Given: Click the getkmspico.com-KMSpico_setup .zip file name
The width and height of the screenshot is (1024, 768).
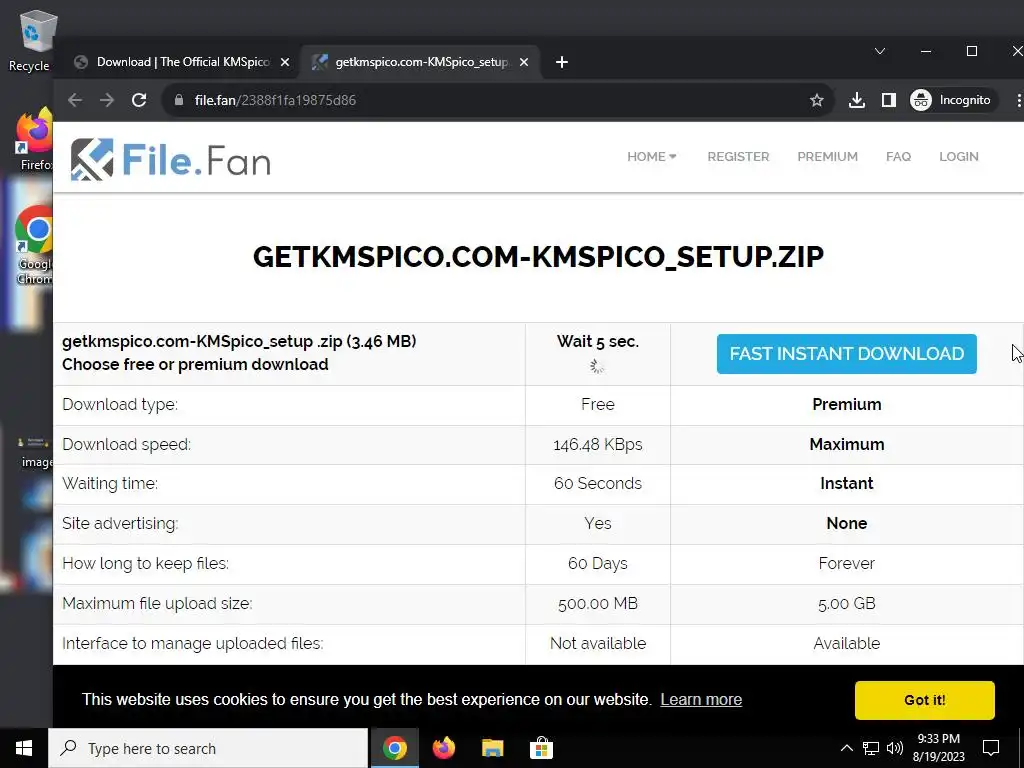Looking at the screenshot, I should [x=239, y=342].
